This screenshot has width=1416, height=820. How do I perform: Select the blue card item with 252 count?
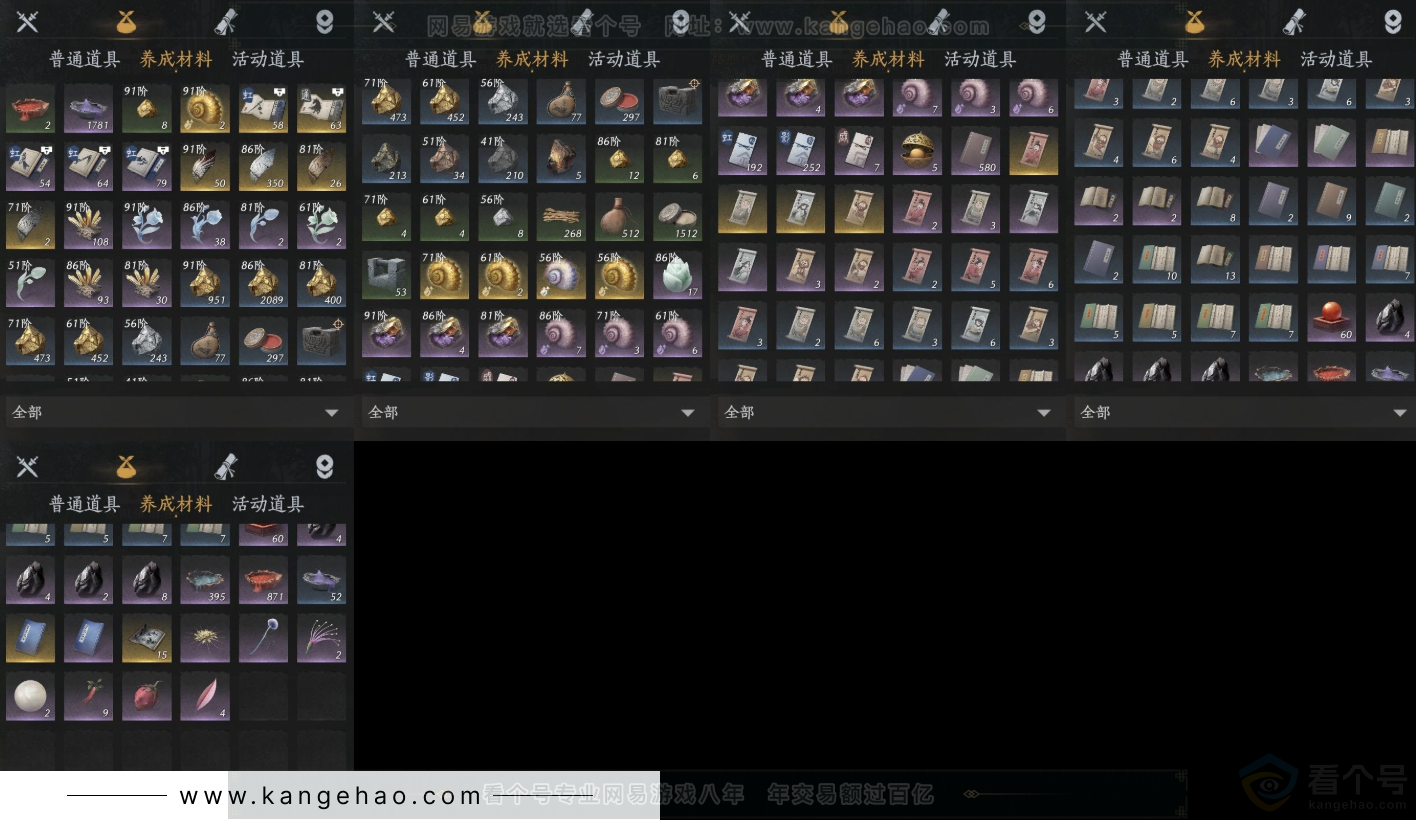tap(801, 150)
